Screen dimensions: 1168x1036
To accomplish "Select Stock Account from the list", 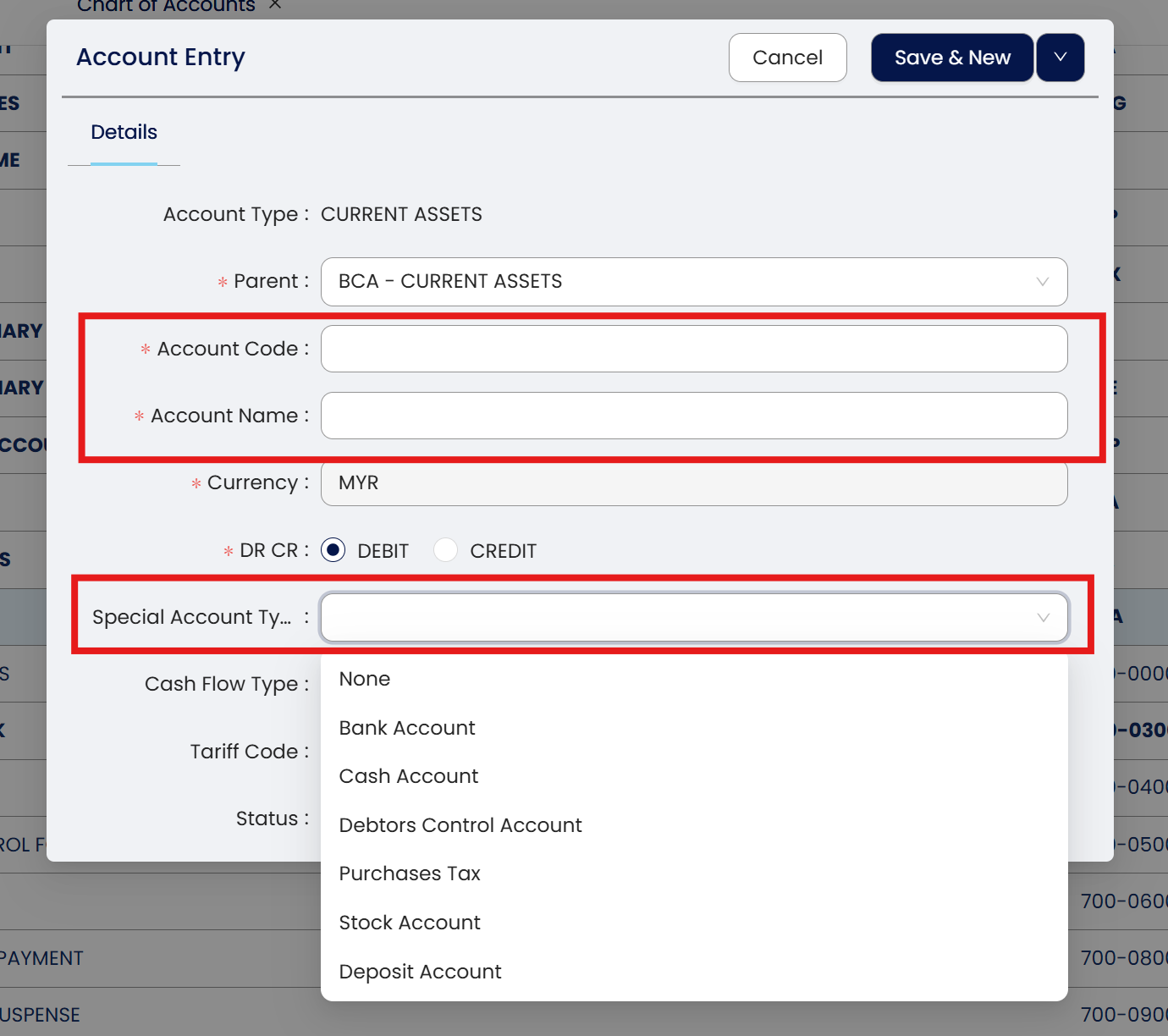I will tap(410, 923).
